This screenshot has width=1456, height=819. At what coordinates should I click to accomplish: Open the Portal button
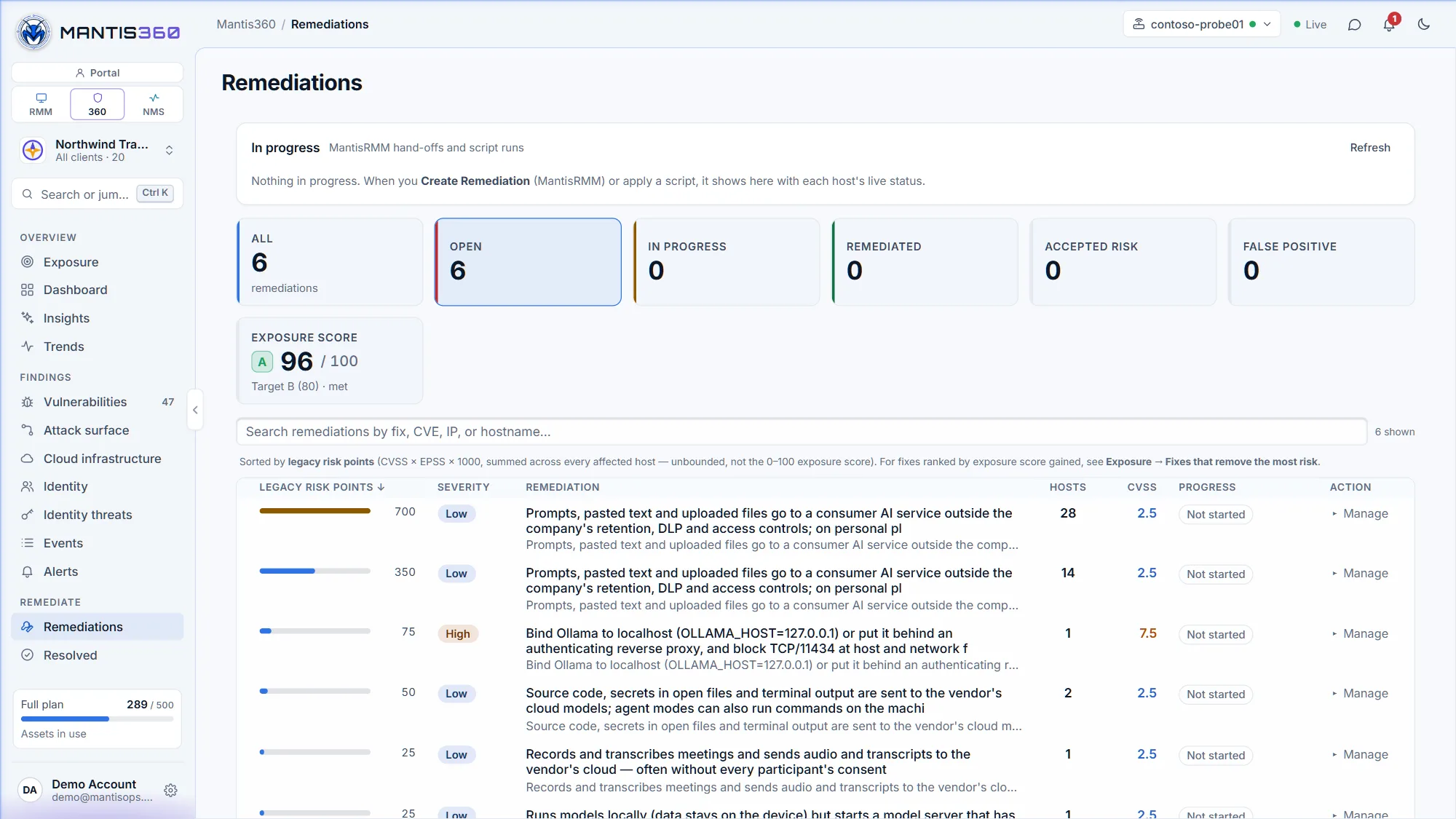(97, 73)
